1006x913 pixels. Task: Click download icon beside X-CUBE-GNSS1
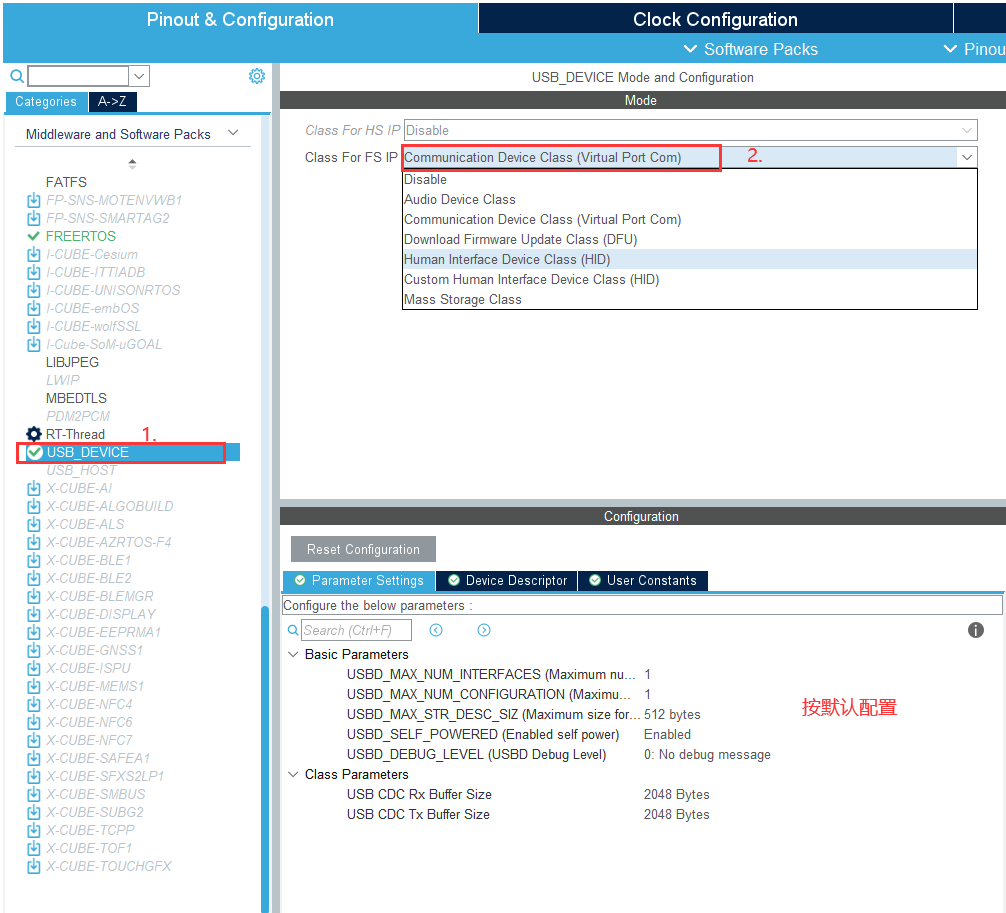[34, 650]
